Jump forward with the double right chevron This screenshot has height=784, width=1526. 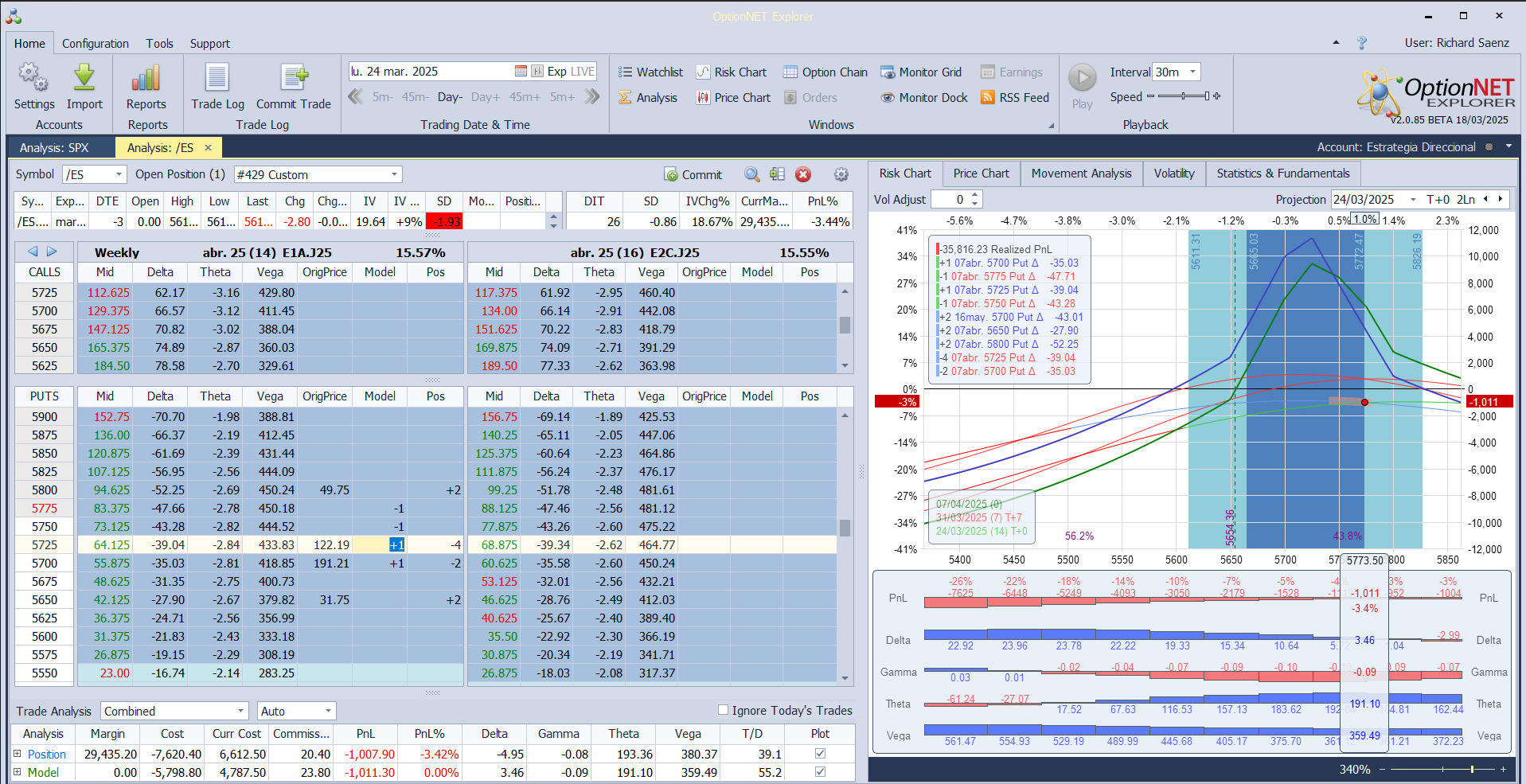click(x=591, y=97)
